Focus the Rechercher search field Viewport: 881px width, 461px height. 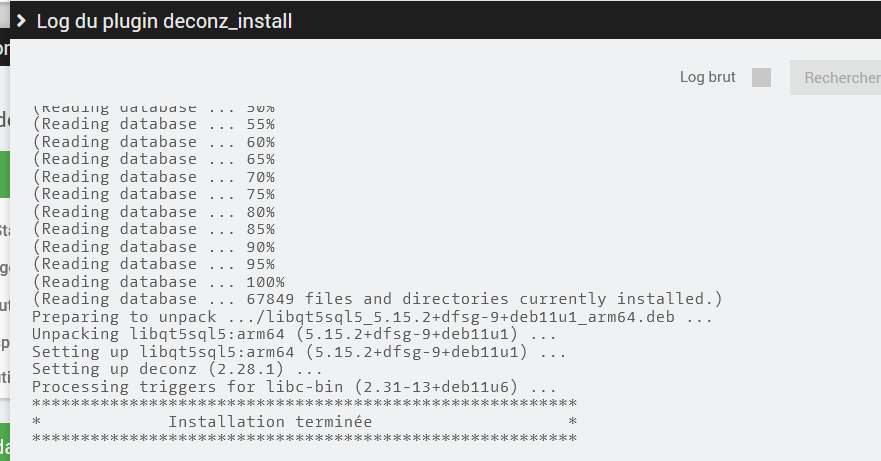point(840,78)
